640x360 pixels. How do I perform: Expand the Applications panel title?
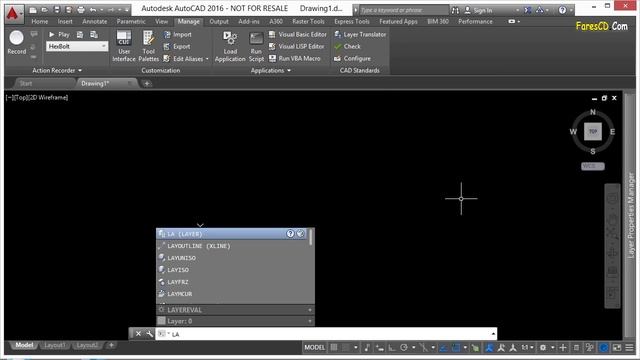271,71
